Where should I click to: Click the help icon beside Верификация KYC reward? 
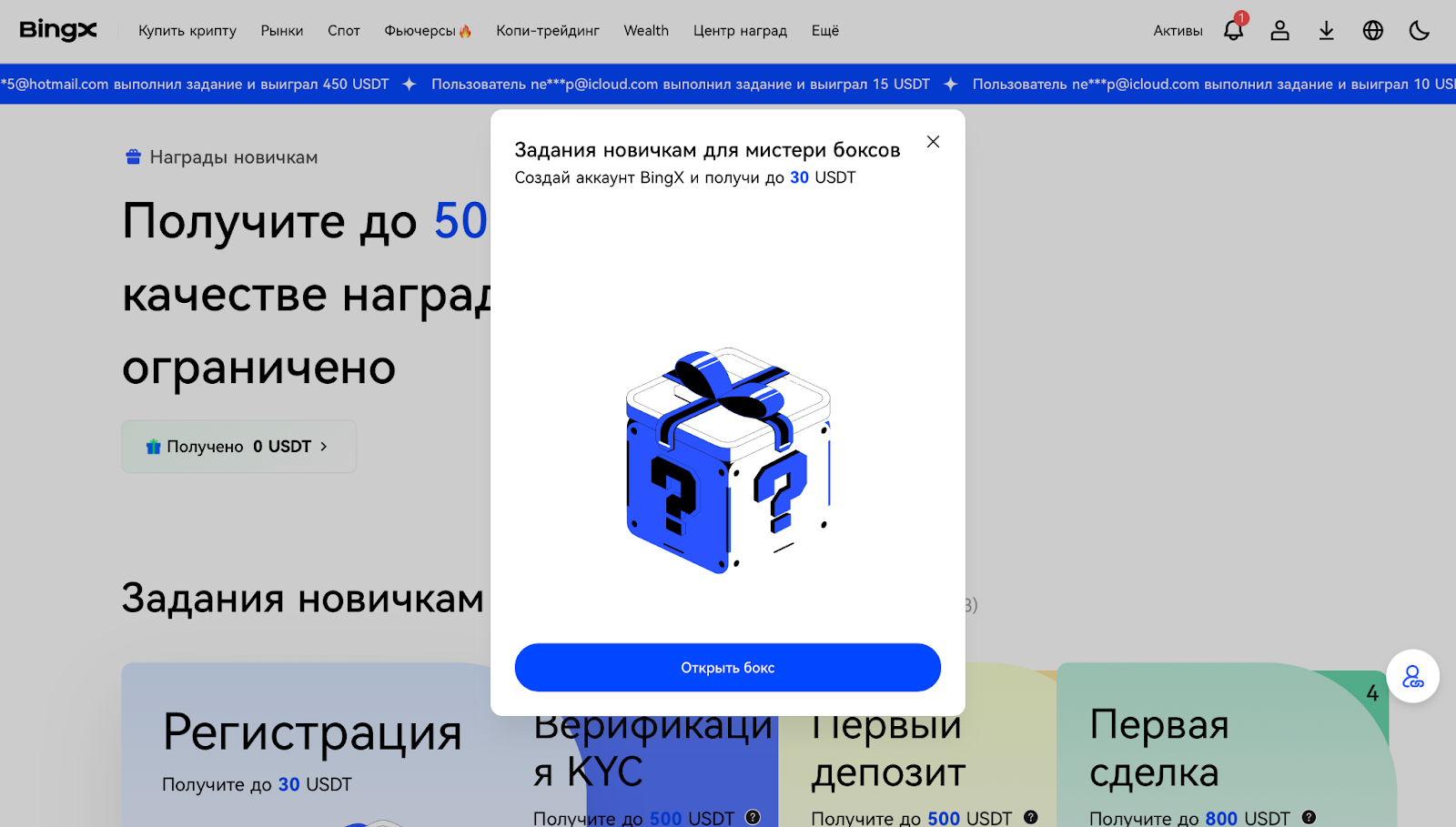(x=753, y=817)
